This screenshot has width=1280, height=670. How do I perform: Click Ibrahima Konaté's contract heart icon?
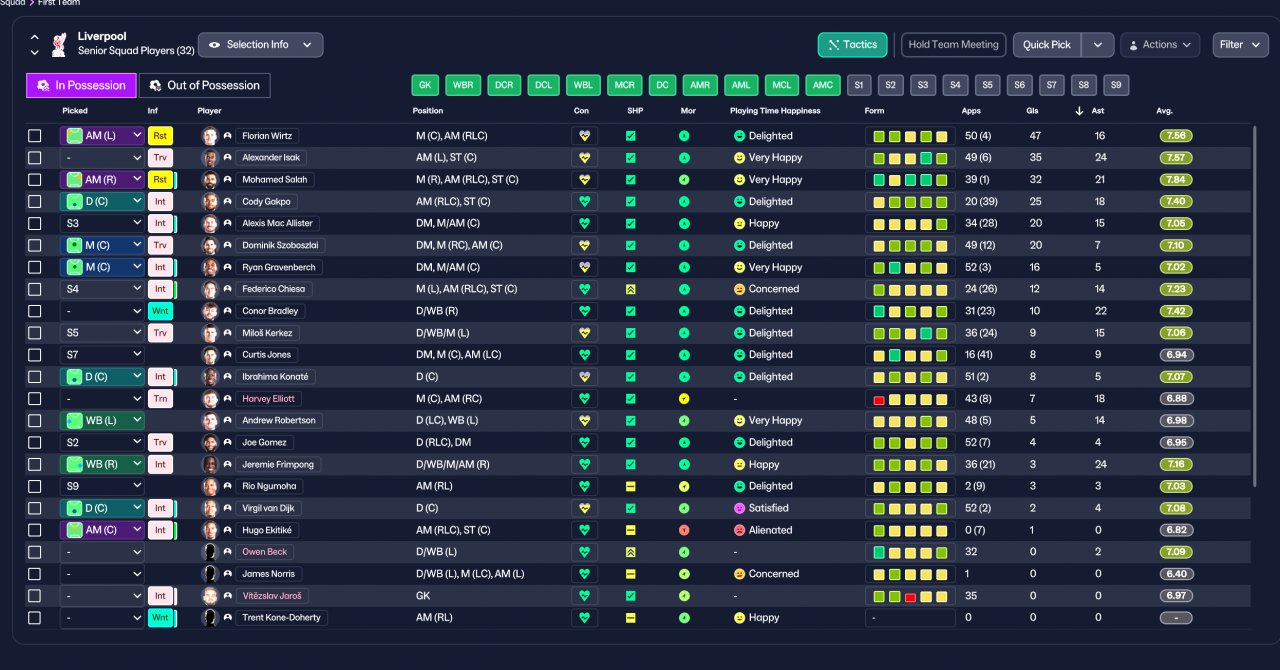point(585,377)
